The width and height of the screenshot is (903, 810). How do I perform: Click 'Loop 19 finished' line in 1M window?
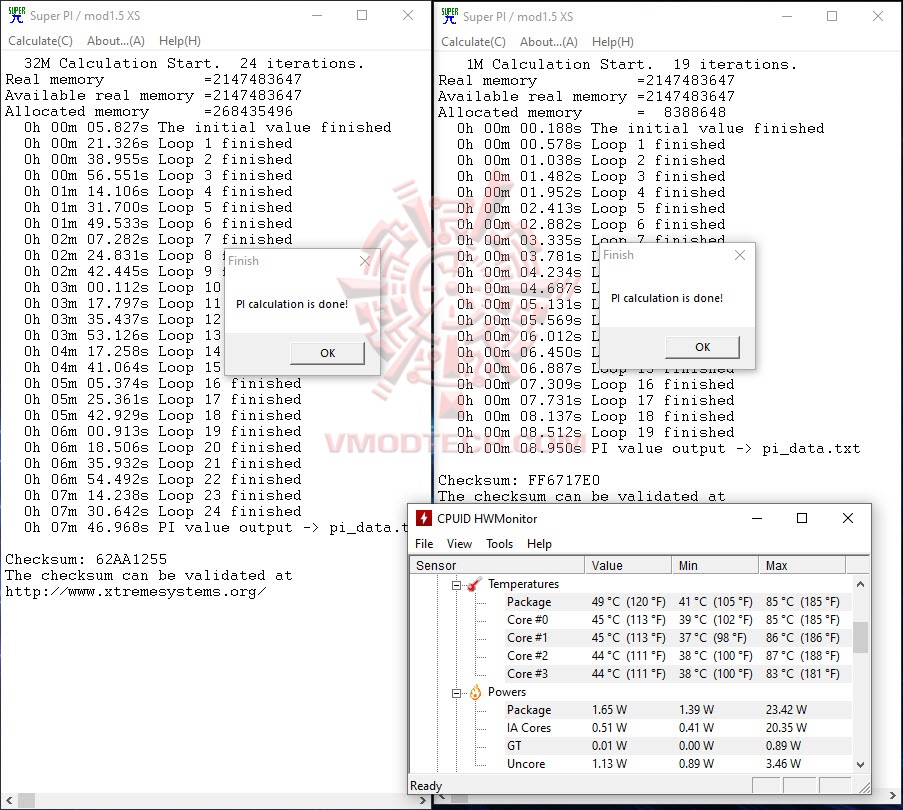[595, 432]
